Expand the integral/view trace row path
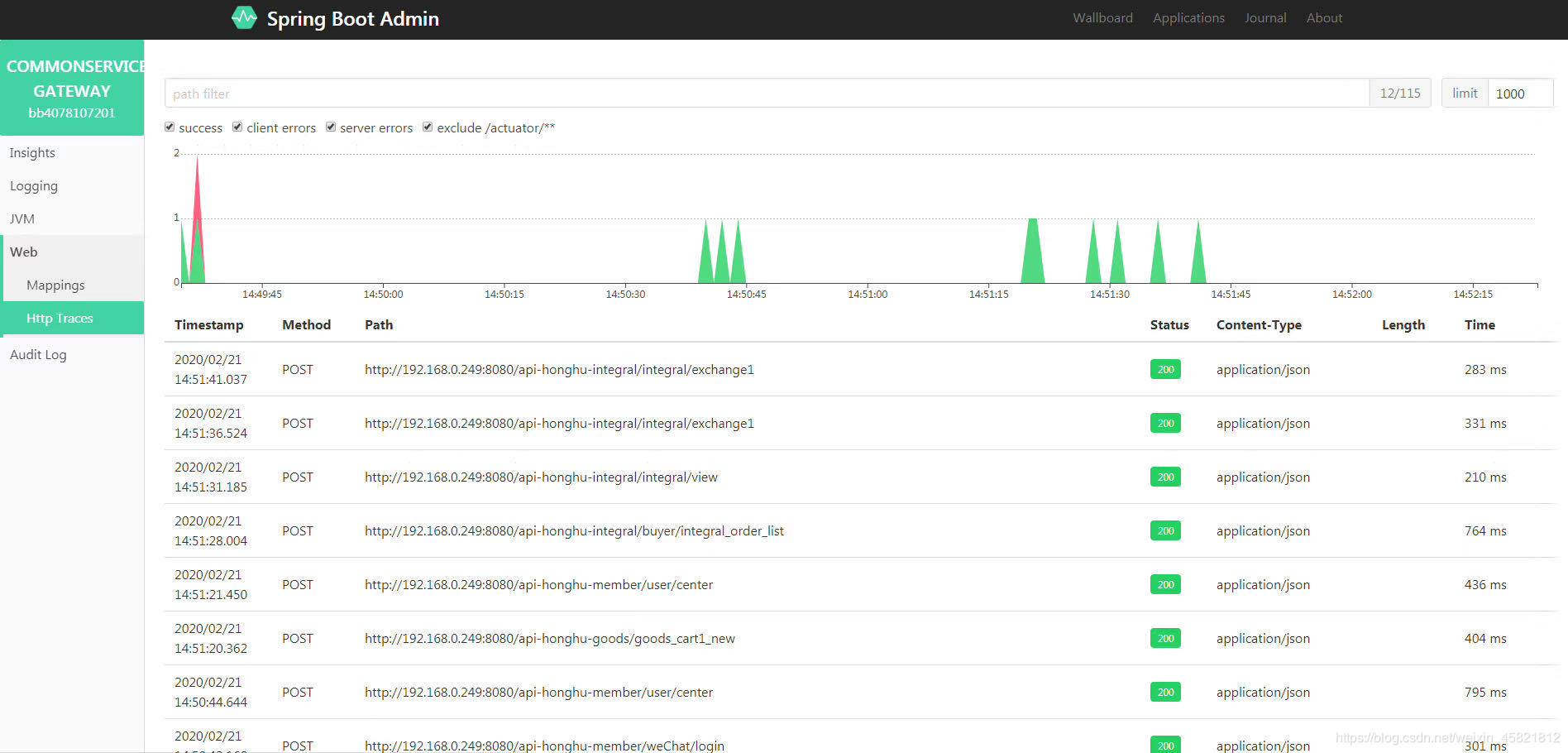This screenshot has width=1568, height=753. (x=541, y=477)
